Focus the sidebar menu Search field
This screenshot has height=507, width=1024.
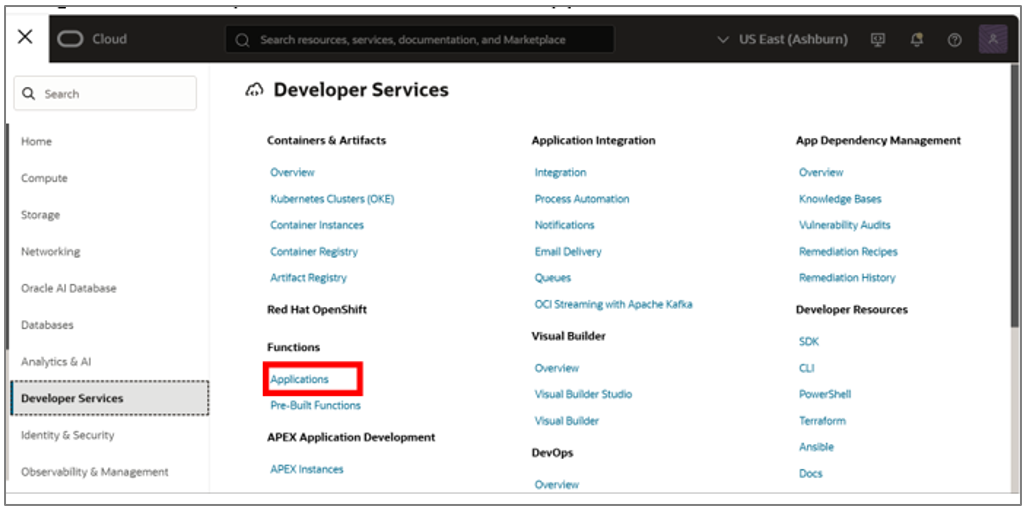coord(105,93)
